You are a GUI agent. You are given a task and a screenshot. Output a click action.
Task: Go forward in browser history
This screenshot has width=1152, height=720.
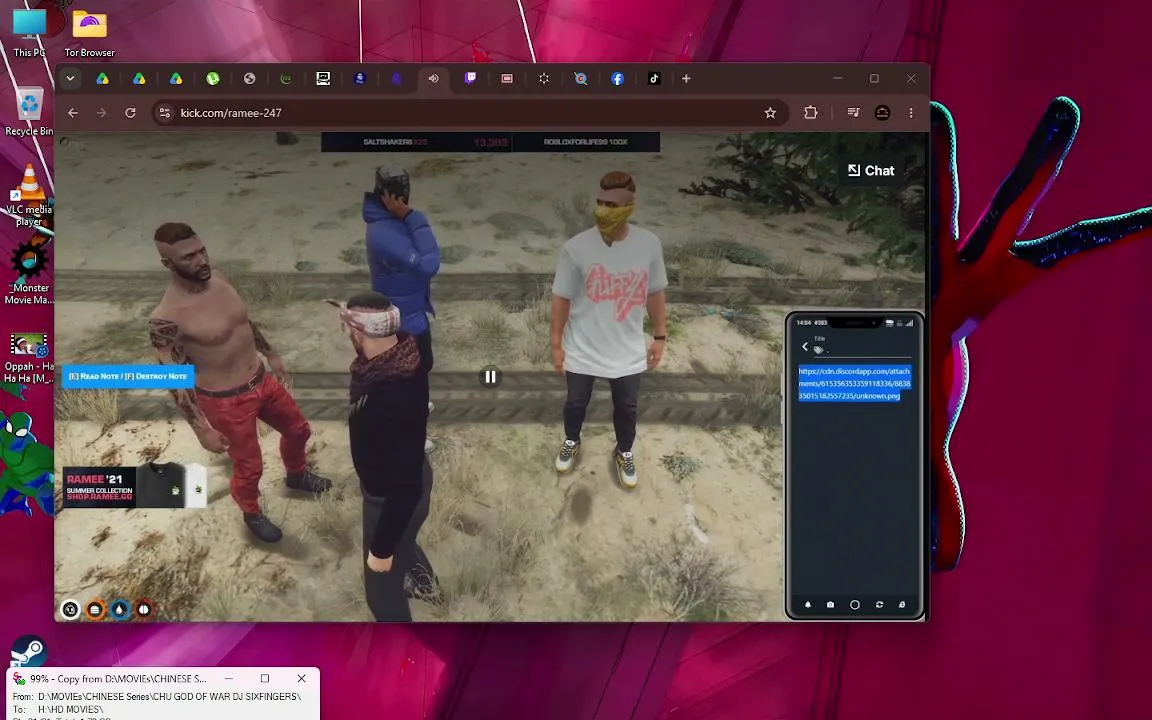point(101,113)
